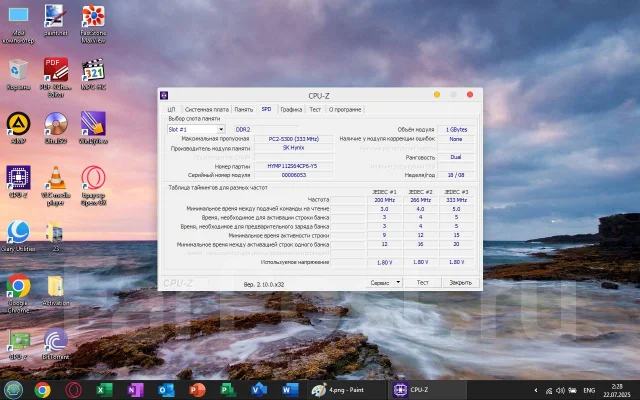Screen dimensions: 640x400
Task: Launch PDF-XChange Editor desktop shortcut
Action: pos(56,78)
